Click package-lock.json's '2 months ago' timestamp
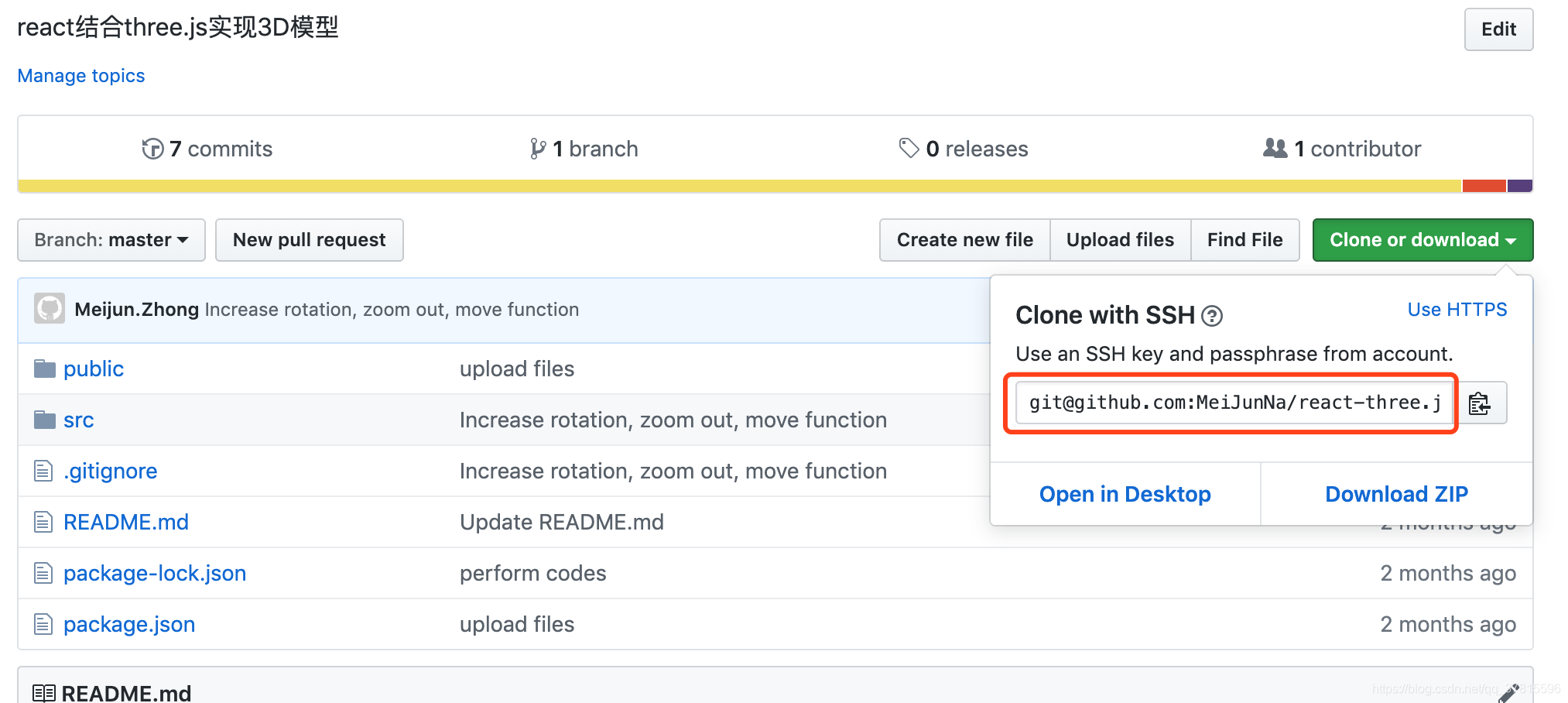The image size is (1568, 703). 1448,573
